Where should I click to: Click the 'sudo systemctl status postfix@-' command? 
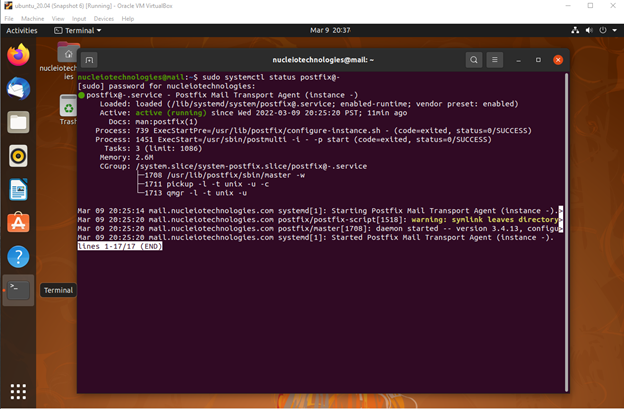coord(271,77)
